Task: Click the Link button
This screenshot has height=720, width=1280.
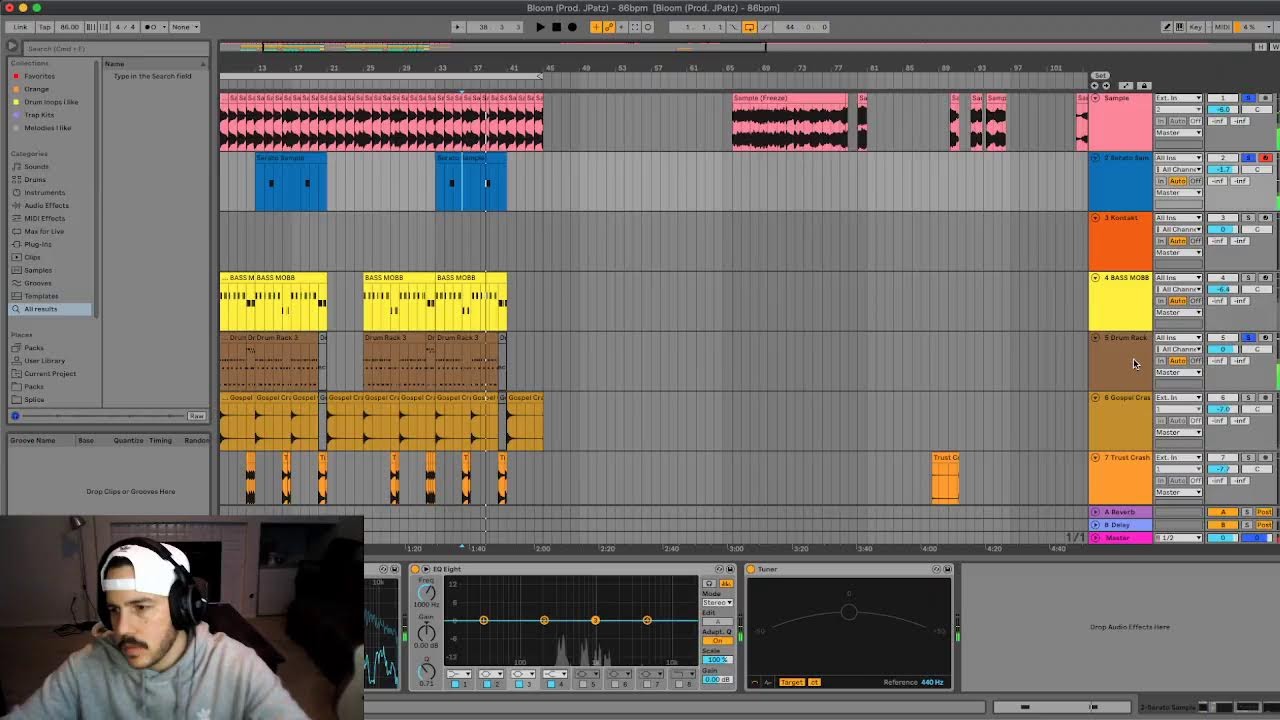Action: pyautogui.click(x=20, y=27)
